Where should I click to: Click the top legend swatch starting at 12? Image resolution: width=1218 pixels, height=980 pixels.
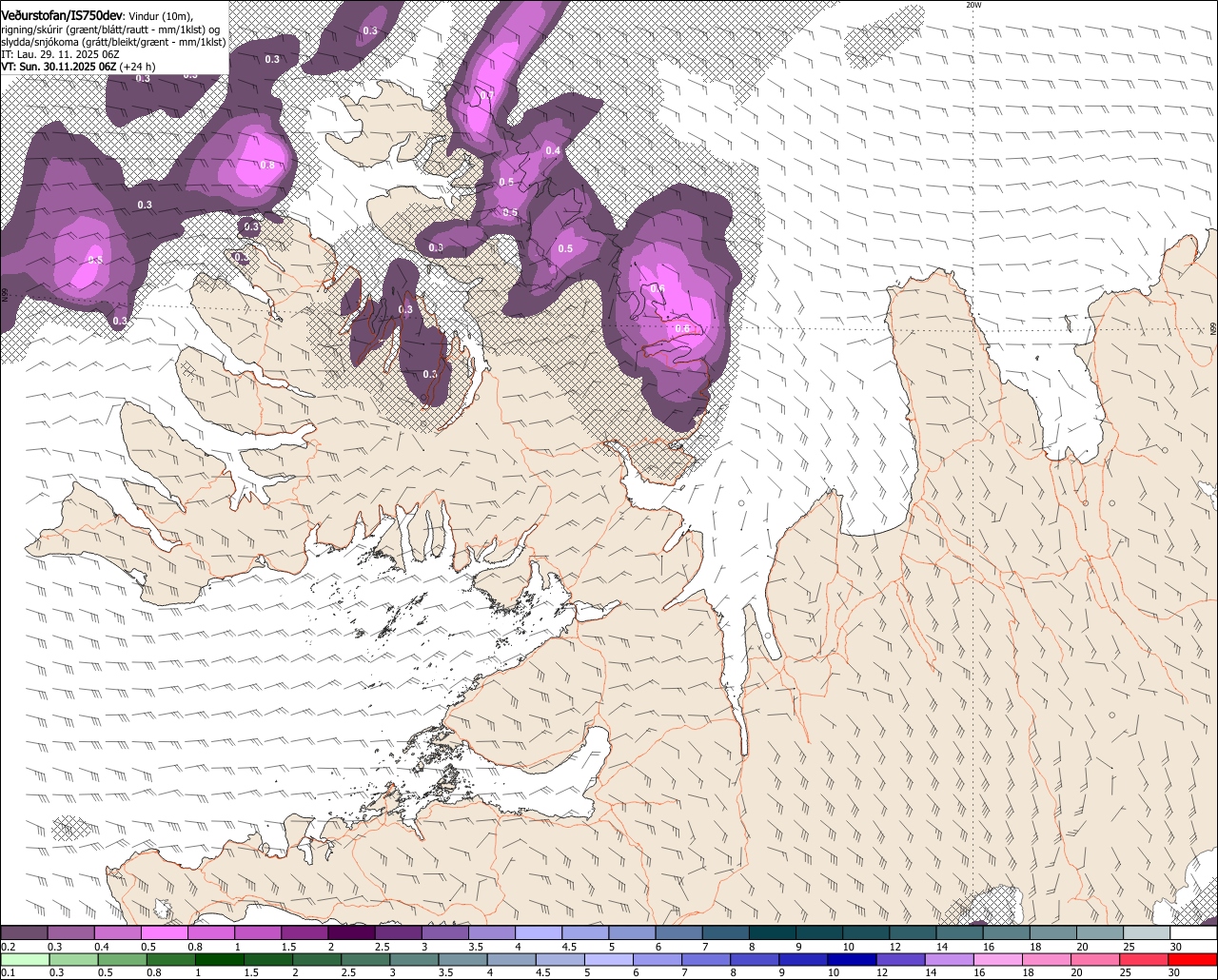tap(913, 932)
